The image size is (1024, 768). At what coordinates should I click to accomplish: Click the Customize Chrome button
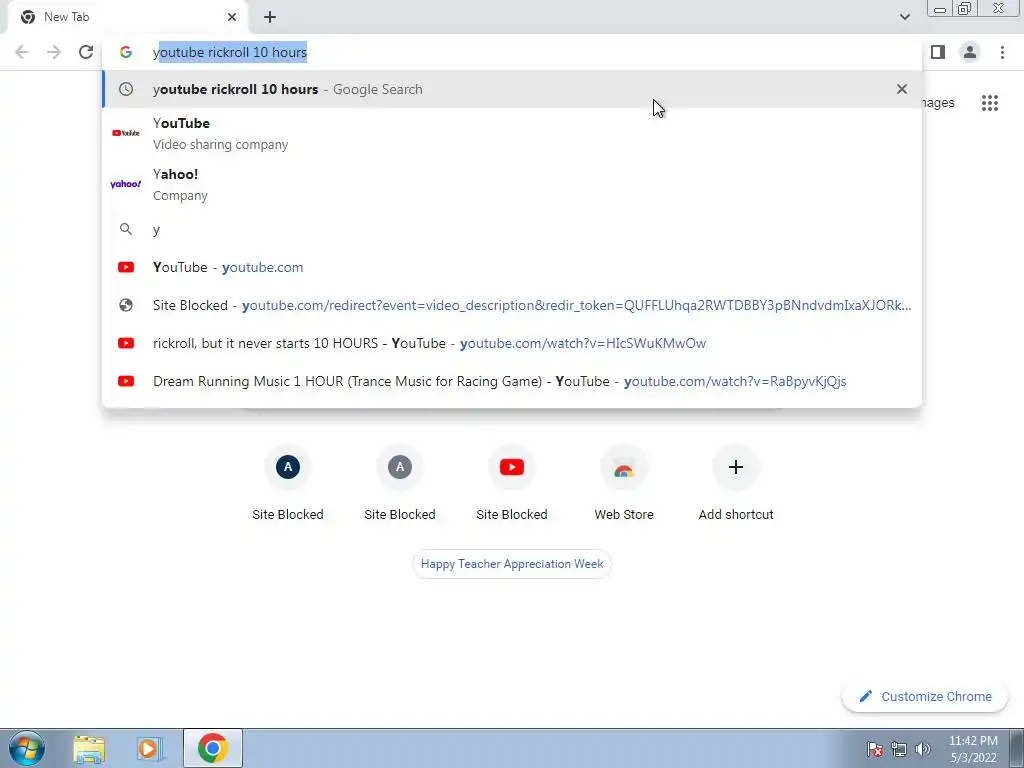click(925, 696)
